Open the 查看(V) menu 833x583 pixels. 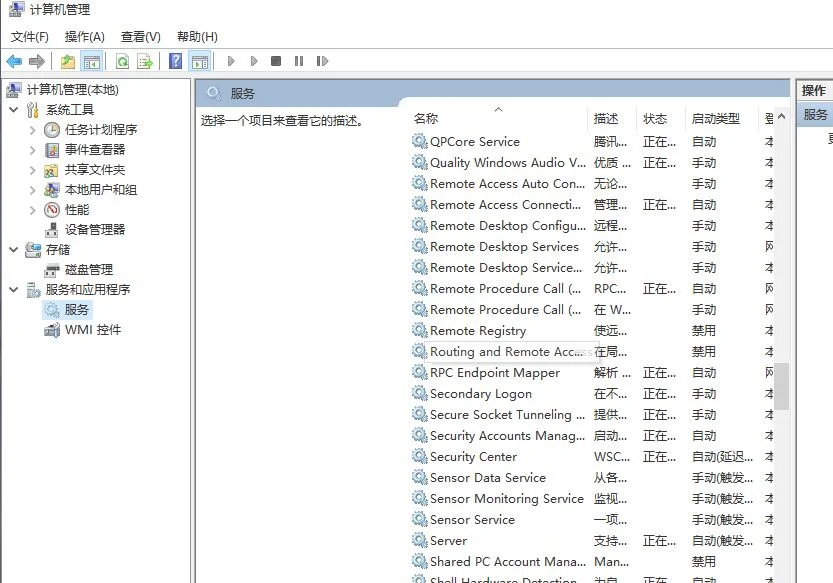(x=141, y=37)
